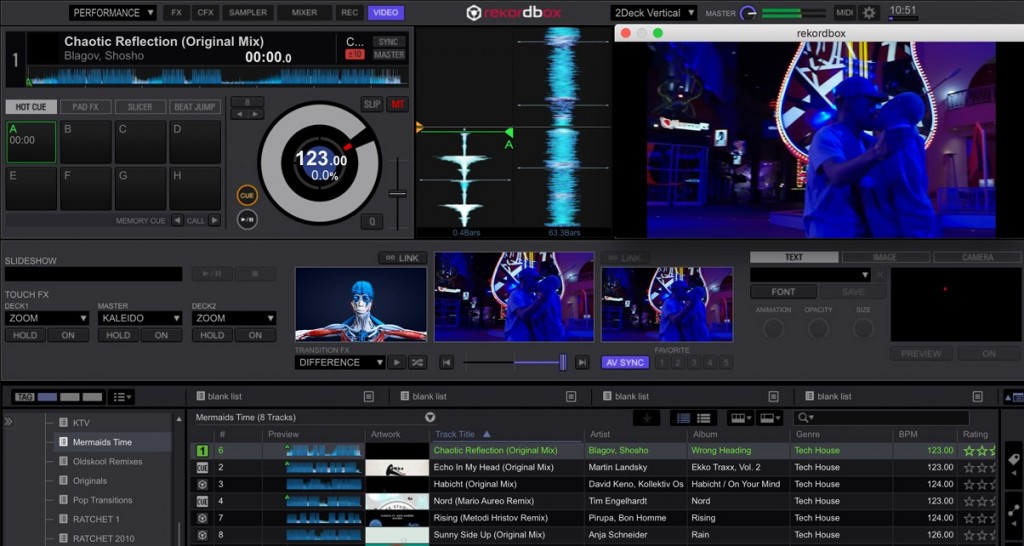Toggle the MIXER panel
The image size is (1024, 546).
(x=304, y=12)
